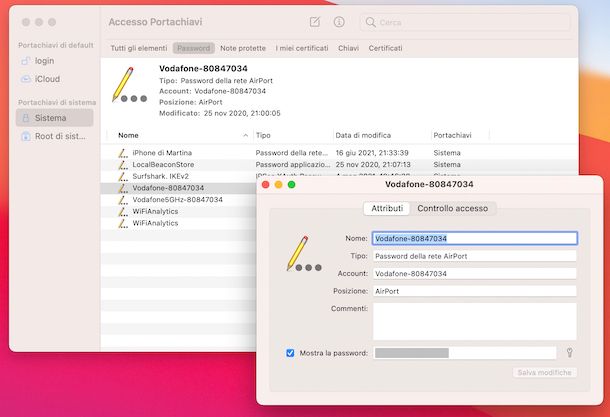Click pencil icon of Vodafone5GHz-80847034 row

pos(123,200)
